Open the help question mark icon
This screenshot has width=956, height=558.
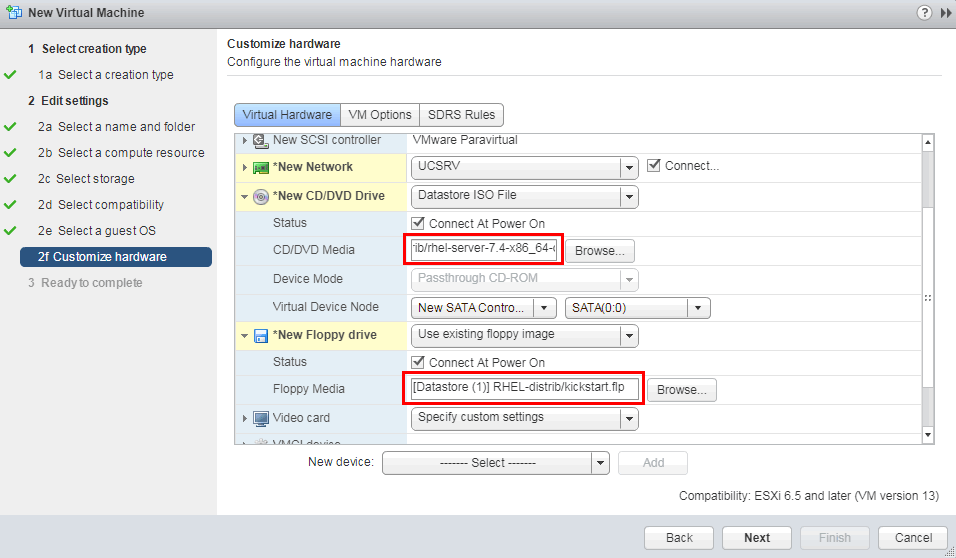tap(924, 12)
